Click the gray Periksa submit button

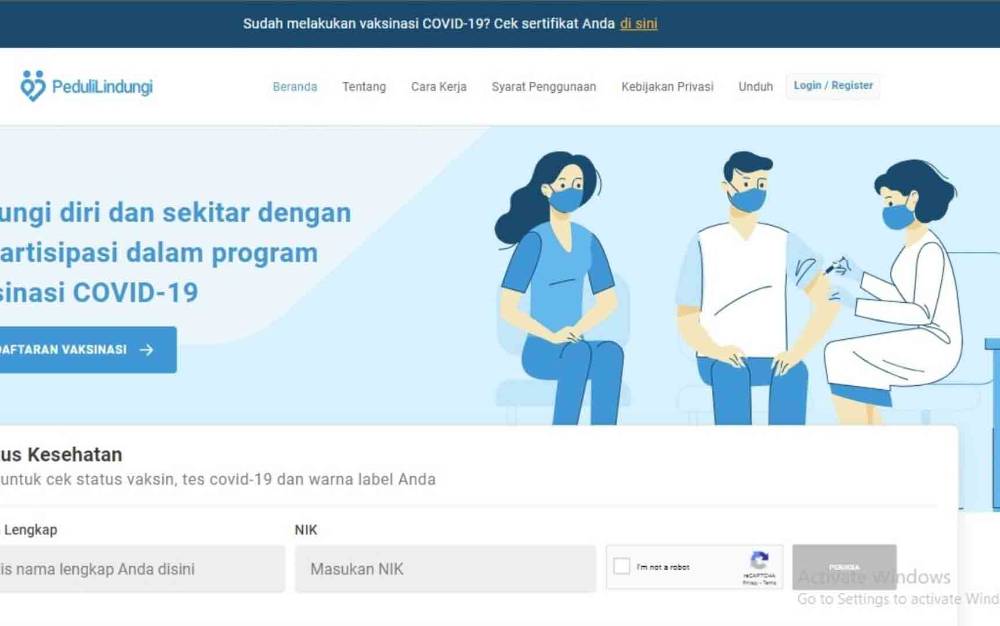(844, 567)
